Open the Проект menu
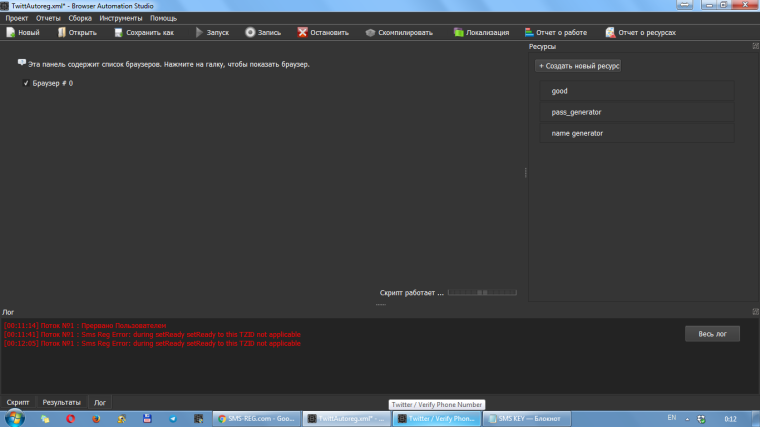This screenshot has height=427, width=760. click(17, 18)
